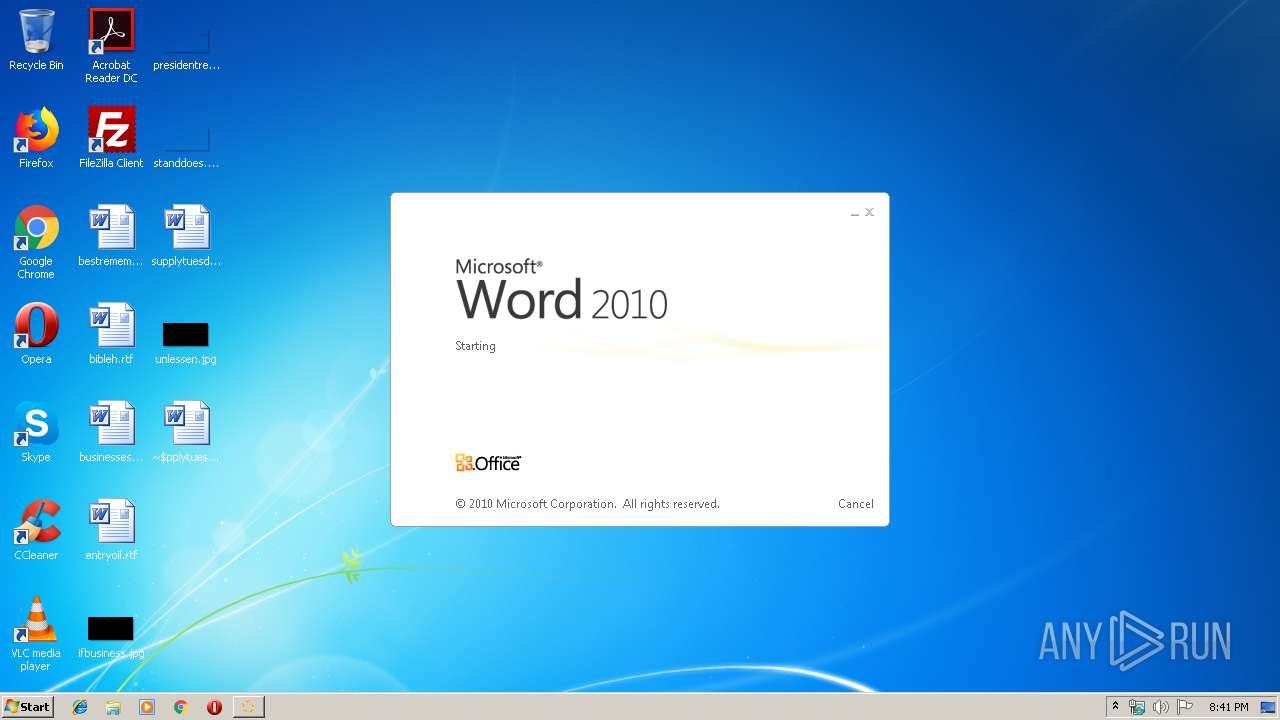Viewport: 1280px width, 720px height.
Task: Select the ~$pplytues... temp file
Action: tap(186, 432)
